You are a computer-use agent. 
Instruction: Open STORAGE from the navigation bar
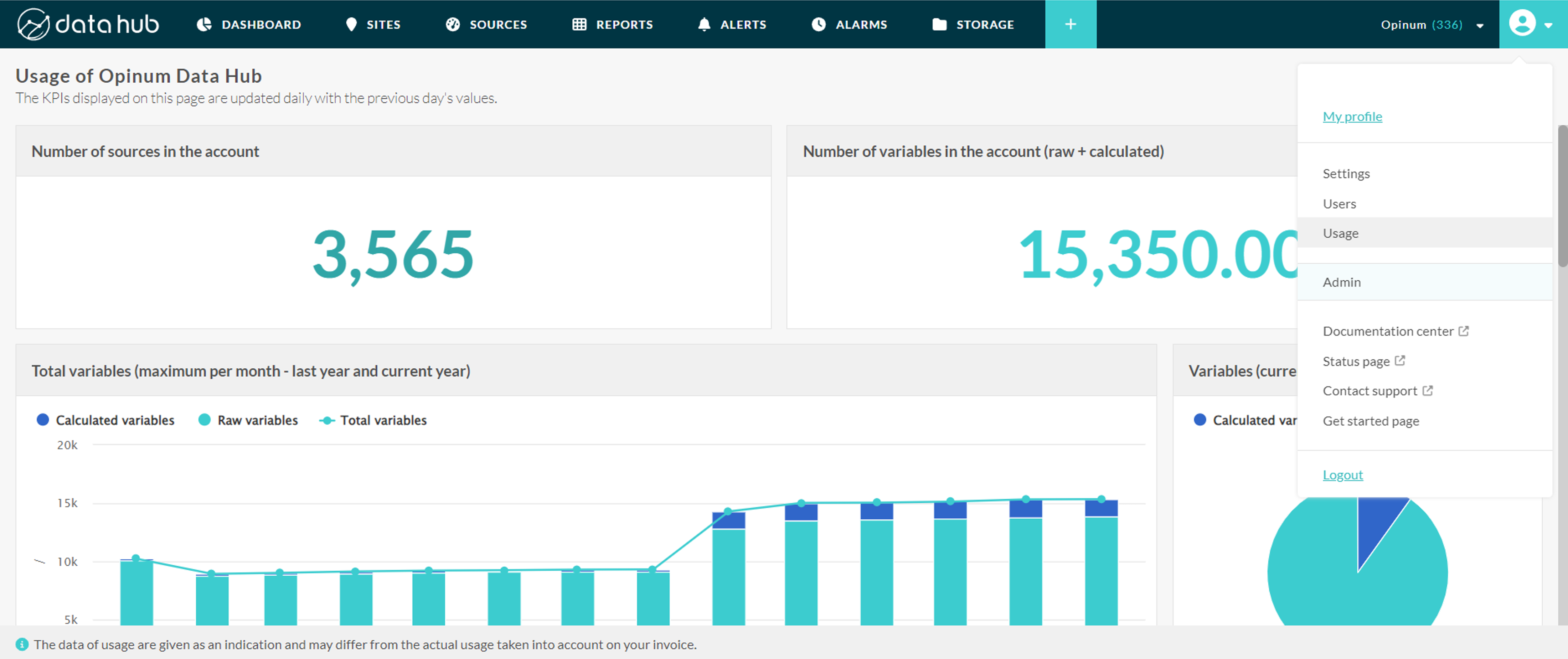973,24
